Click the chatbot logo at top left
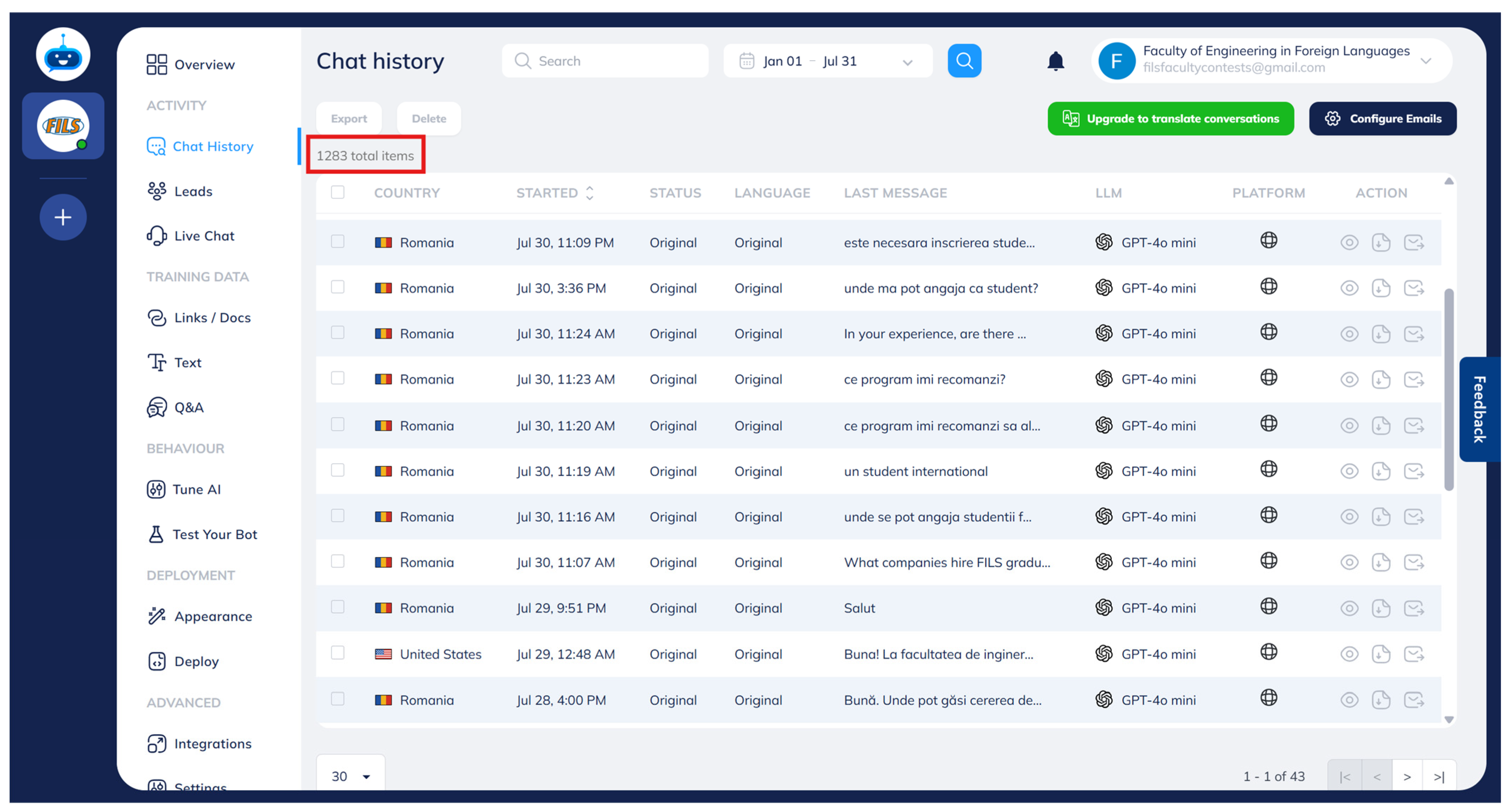The height and width of the screenshot is (812, 1510). pos(63,54)
